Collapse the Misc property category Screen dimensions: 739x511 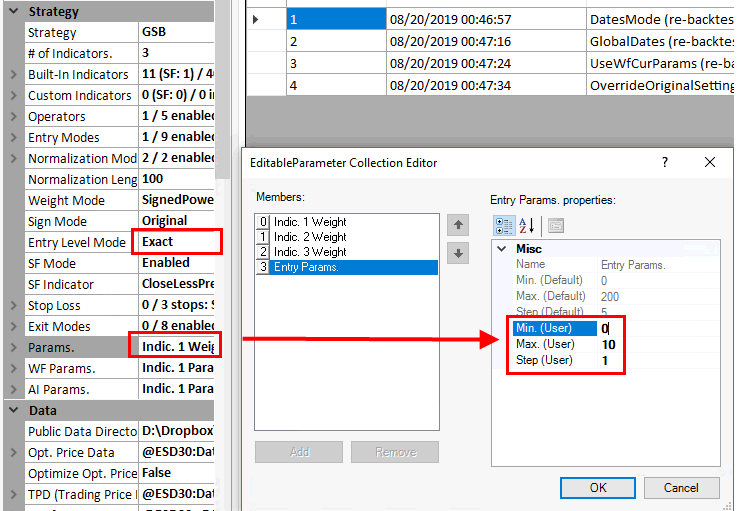(501, 248)
